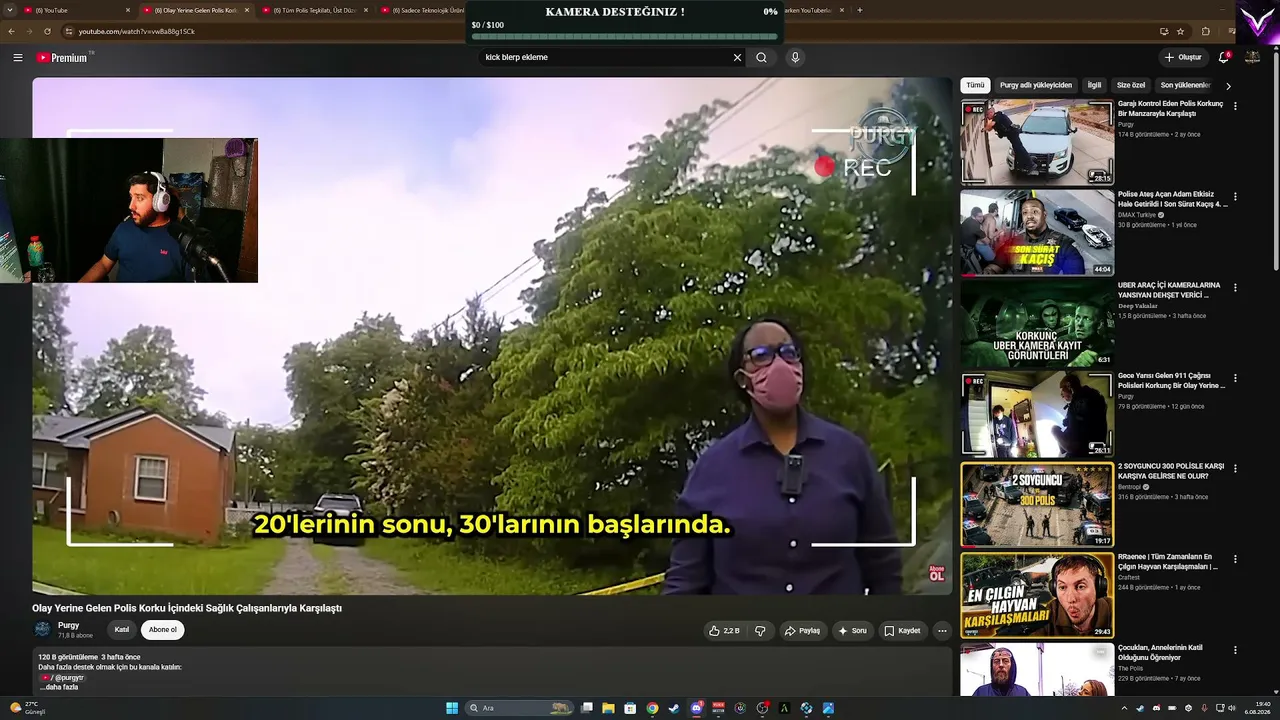The image size is (1280, 720).
Task: Select 'Purgy adlı yükleyiciden' filter chip
Action: (x=1036, y=85)
